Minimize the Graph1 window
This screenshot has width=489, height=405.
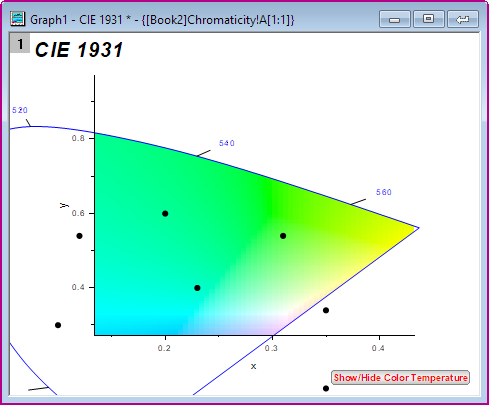[395, 19]
